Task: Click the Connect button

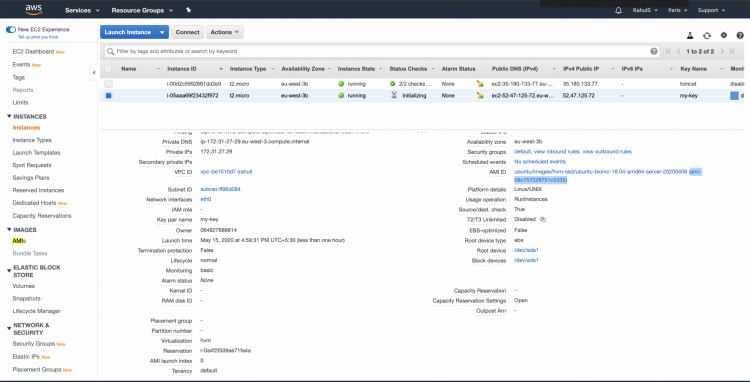Action: (x=188, y=32)
